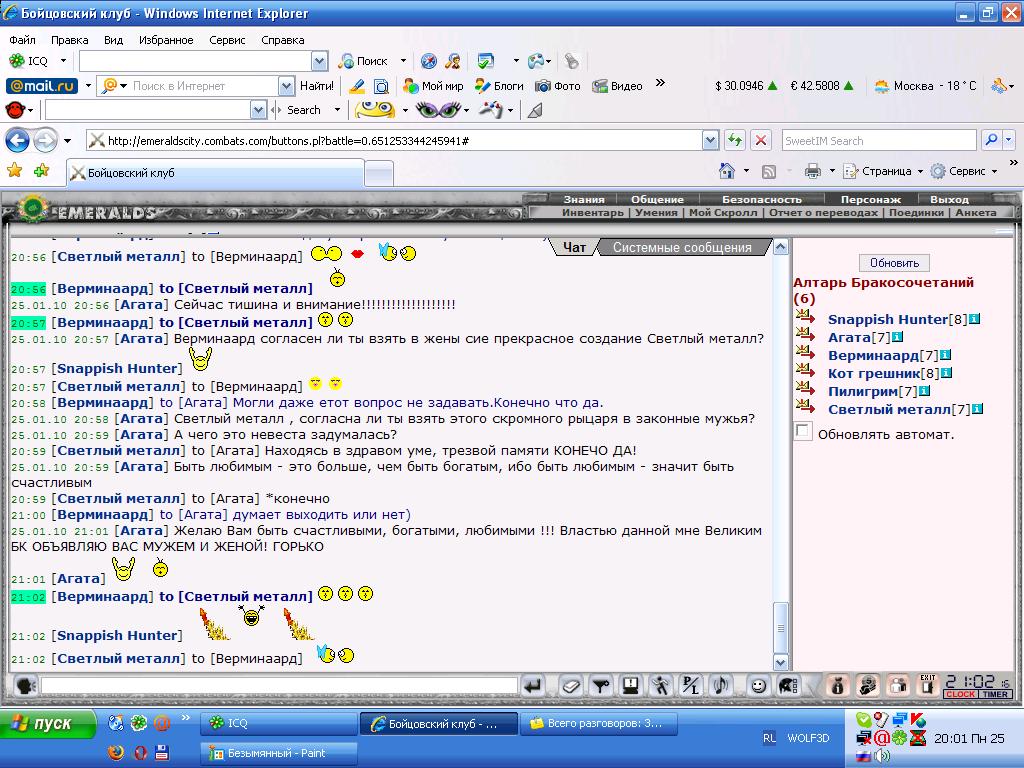Click the Print icon
The height and width of the screenshot is (768, 1024).
click(x=812, y=171)
